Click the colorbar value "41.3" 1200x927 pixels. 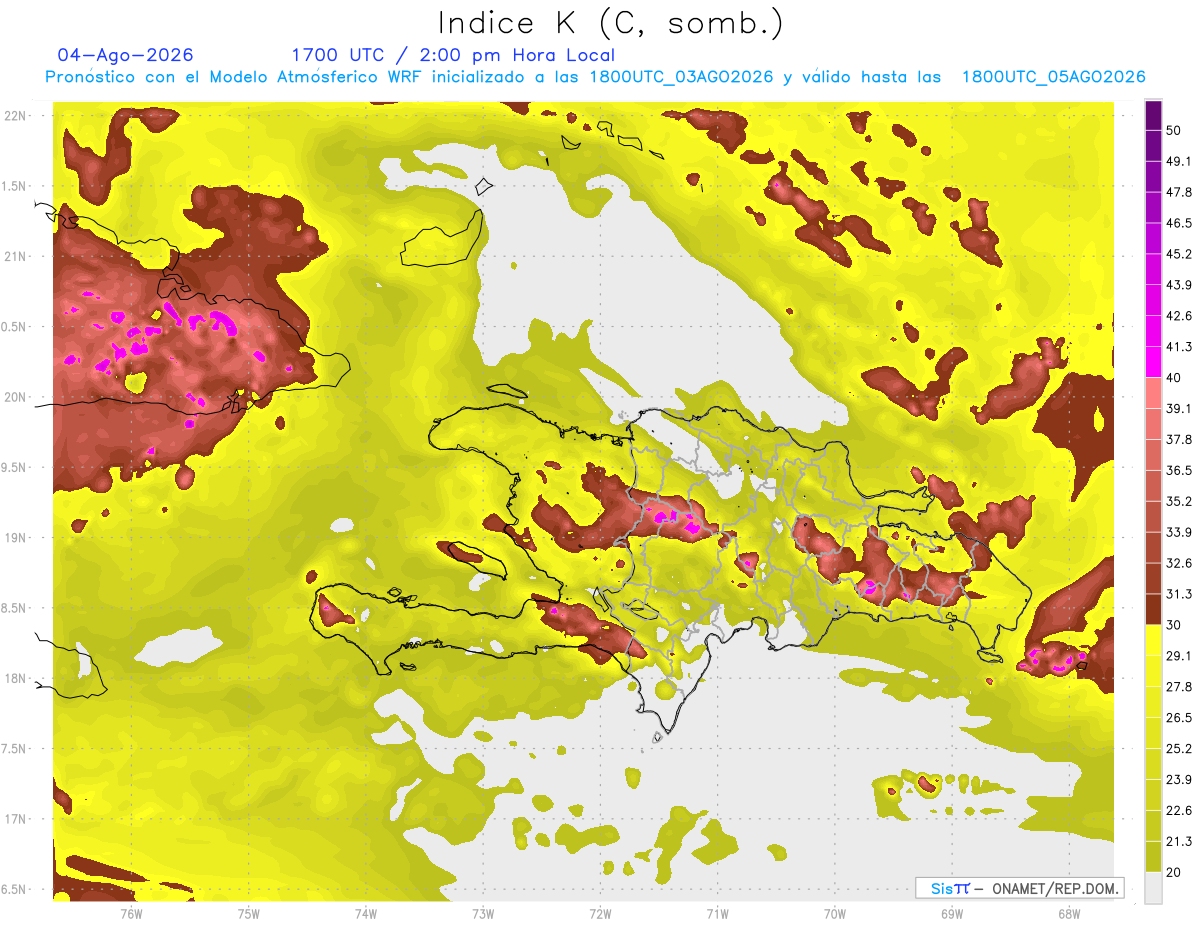tap(1179, 347)
